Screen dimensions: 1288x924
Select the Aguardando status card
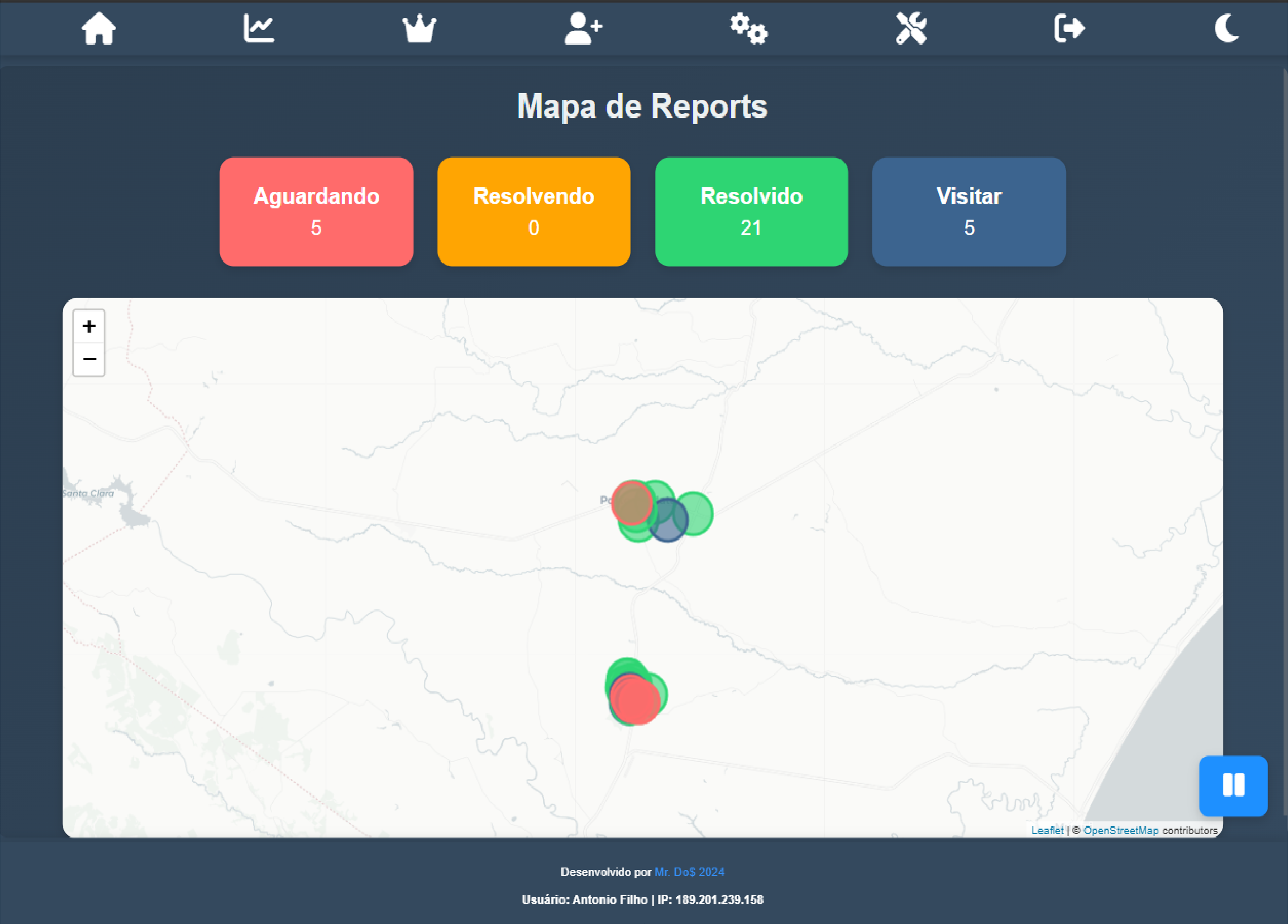tap(316, 212)
